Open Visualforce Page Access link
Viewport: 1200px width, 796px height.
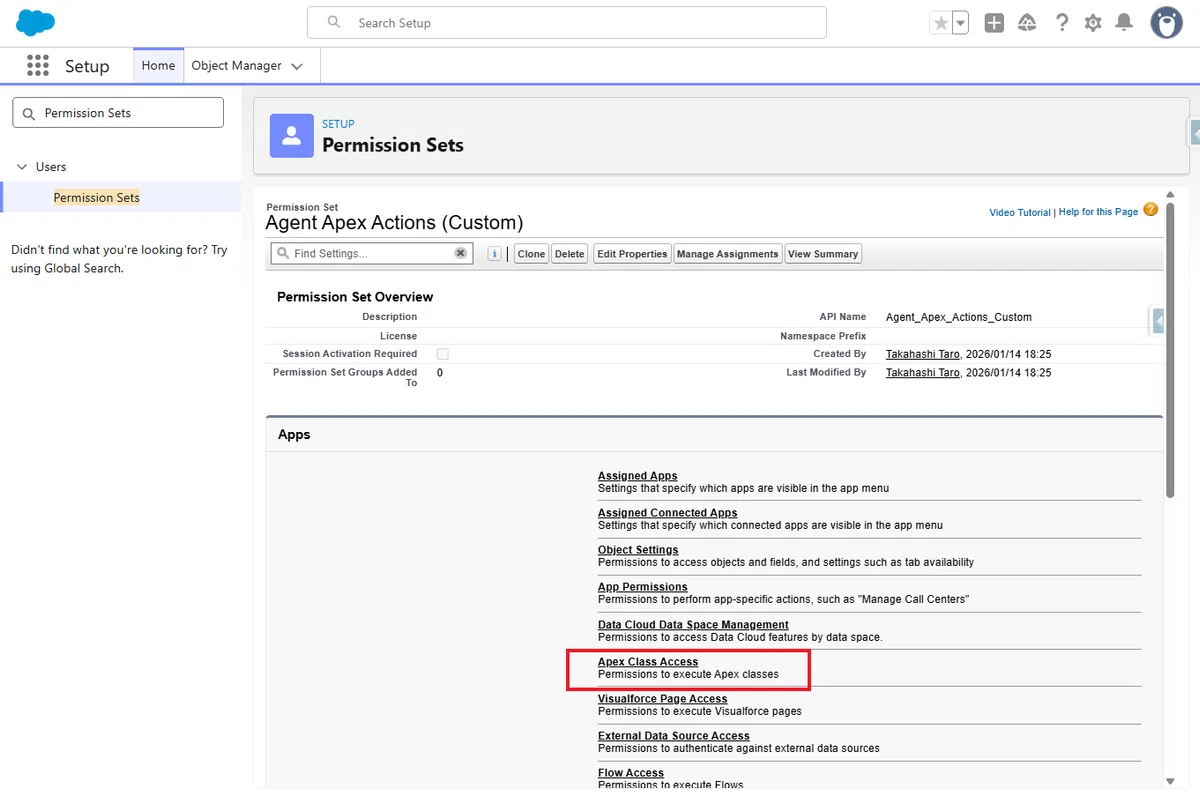[663, 699]
